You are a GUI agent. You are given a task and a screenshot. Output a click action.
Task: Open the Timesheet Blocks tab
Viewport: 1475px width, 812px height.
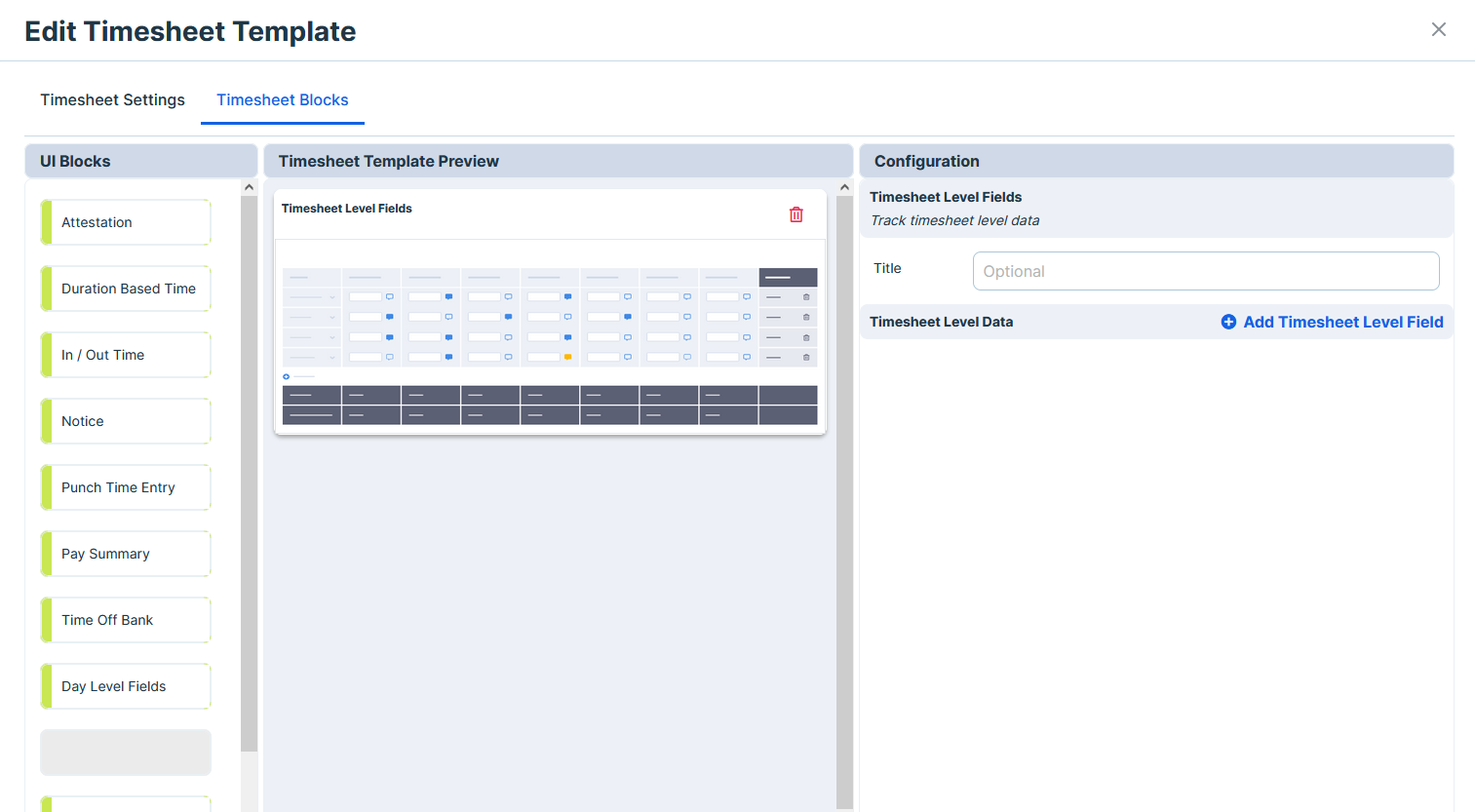[282, 99]
